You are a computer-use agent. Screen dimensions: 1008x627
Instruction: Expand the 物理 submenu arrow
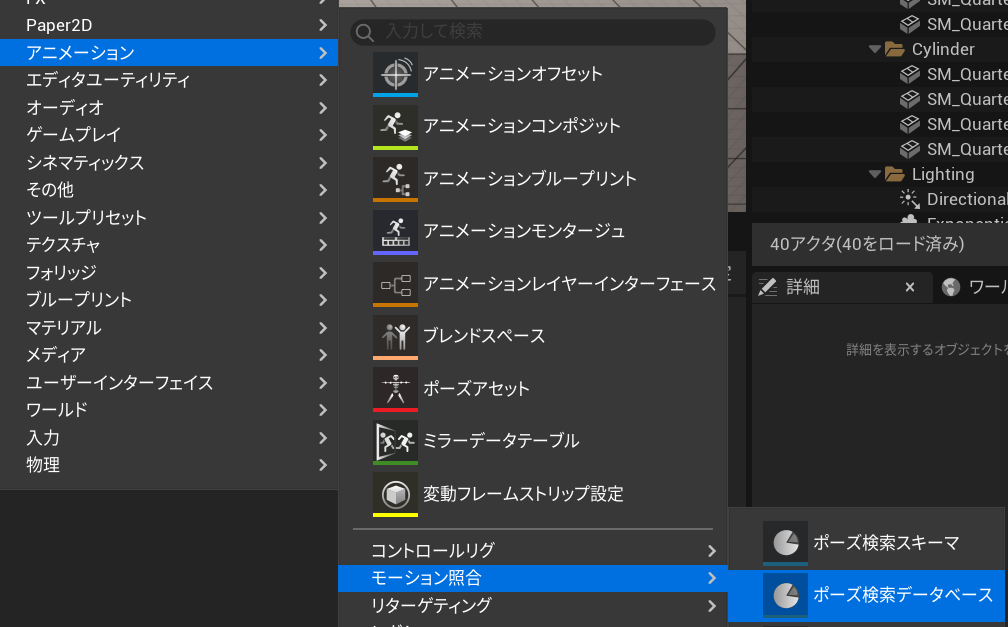pos(323,465)
